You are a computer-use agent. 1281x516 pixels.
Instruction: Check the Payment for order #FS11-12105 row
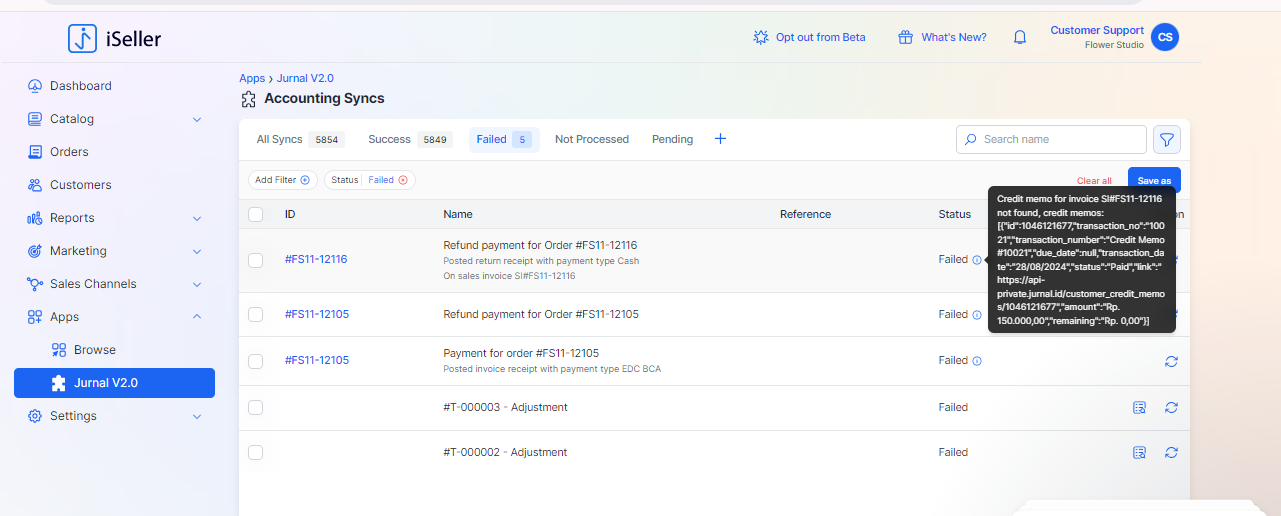[256, 361]
